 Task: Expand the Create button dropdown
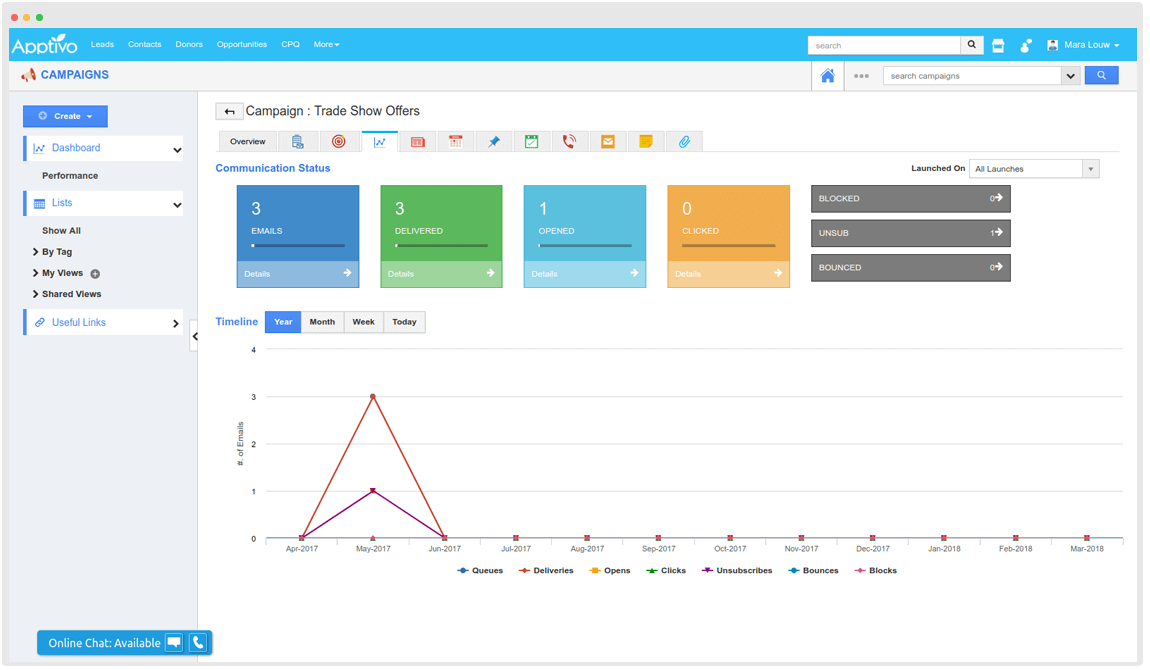[65, 116]
